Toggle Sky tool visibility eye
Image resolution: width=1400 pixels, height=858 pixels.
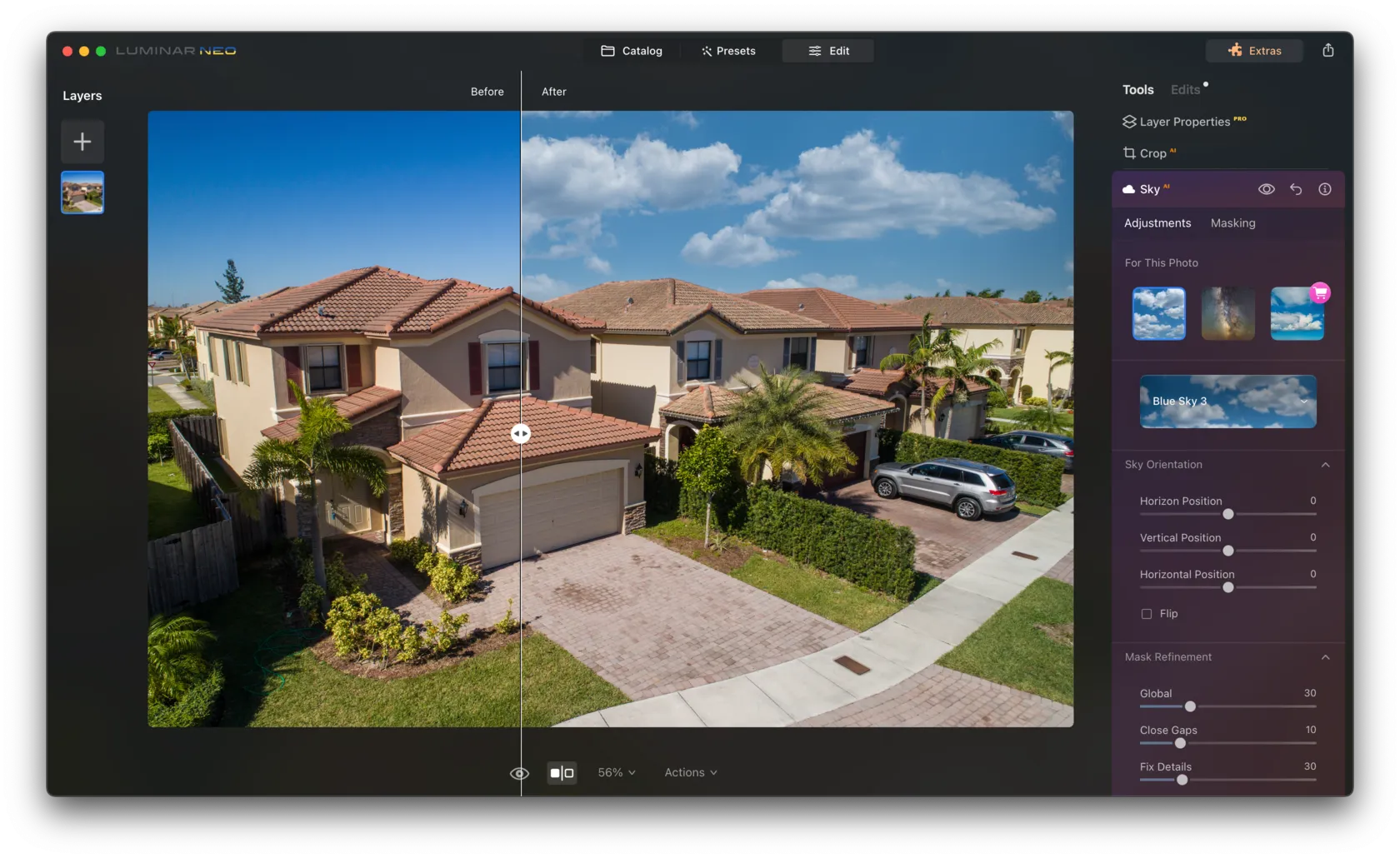tap(1266, 189)
